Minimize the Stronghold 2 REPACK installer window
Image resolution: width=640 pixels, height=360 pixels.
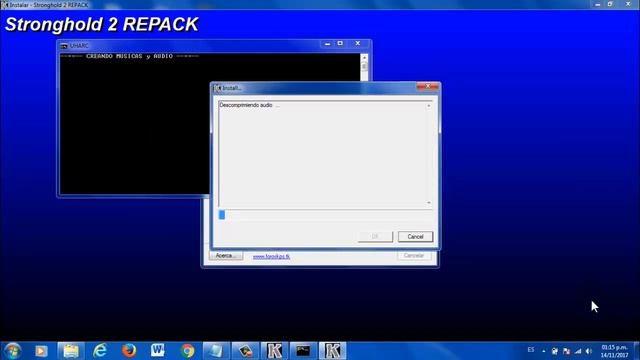click(598, 4)
